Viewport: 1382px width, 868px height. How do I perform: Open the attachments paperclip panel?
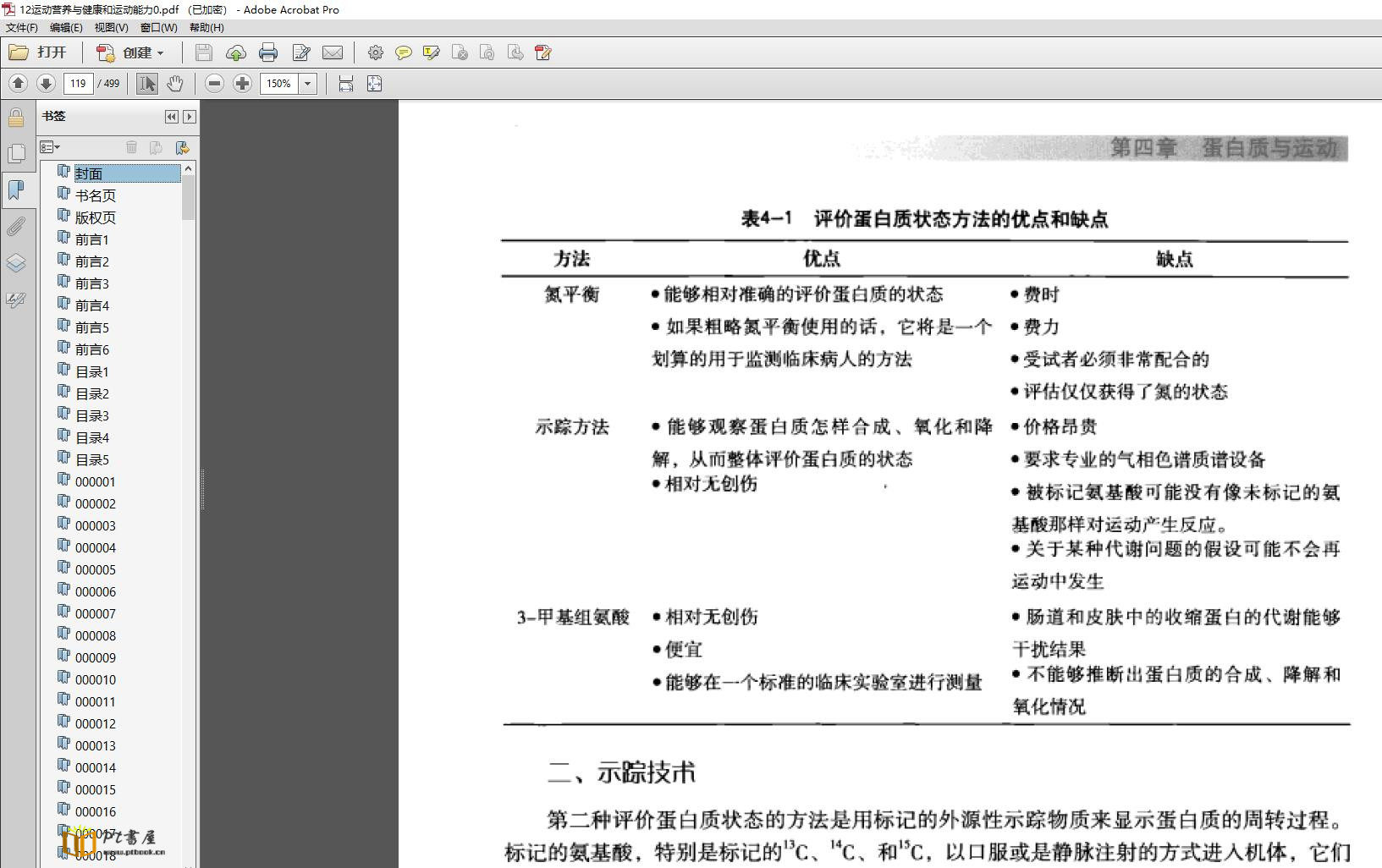click(16, 226)
